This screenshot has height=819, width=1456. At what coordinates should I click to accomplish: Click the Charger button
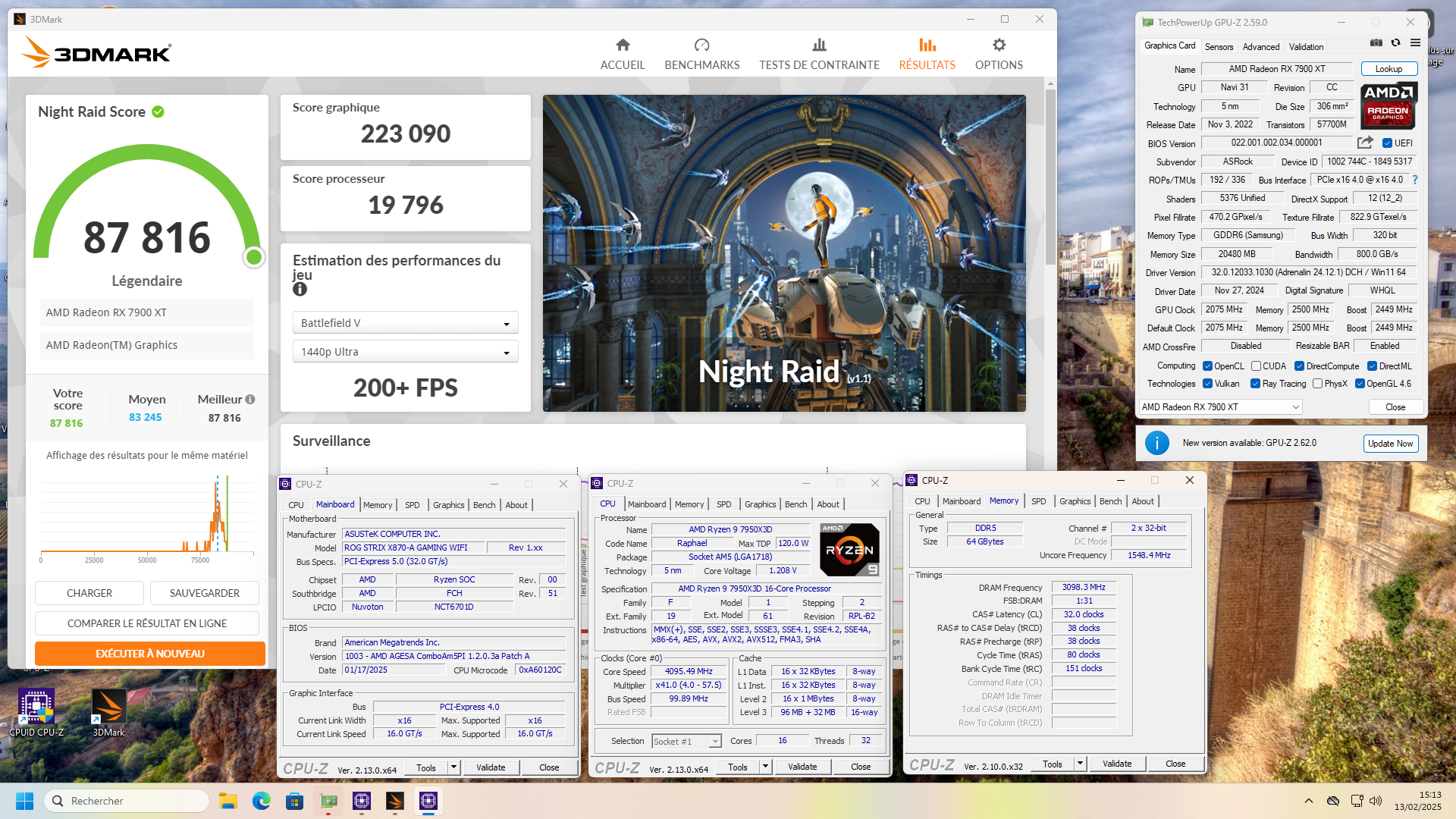(x=89, y=593)
